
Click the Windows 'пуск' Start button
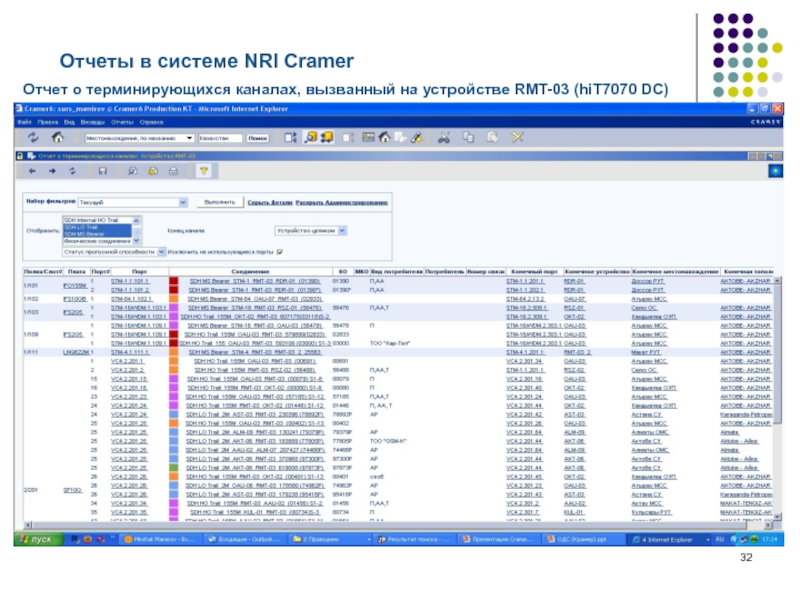tap(38, 541)
